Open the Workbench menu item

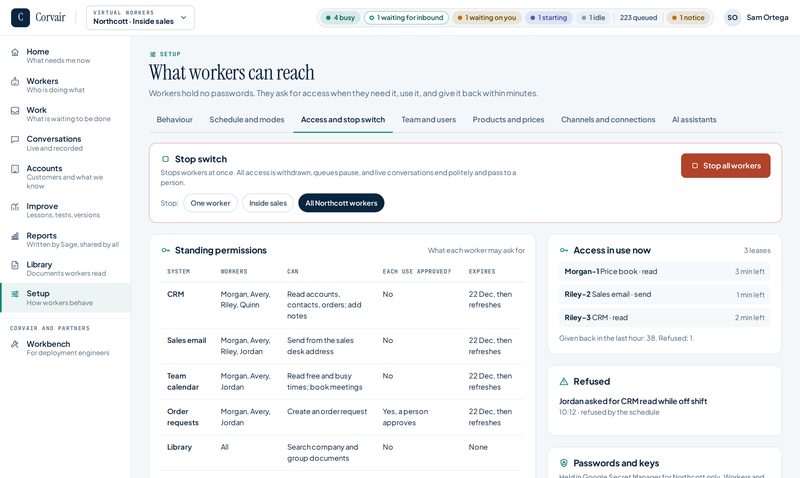point(65,348)
